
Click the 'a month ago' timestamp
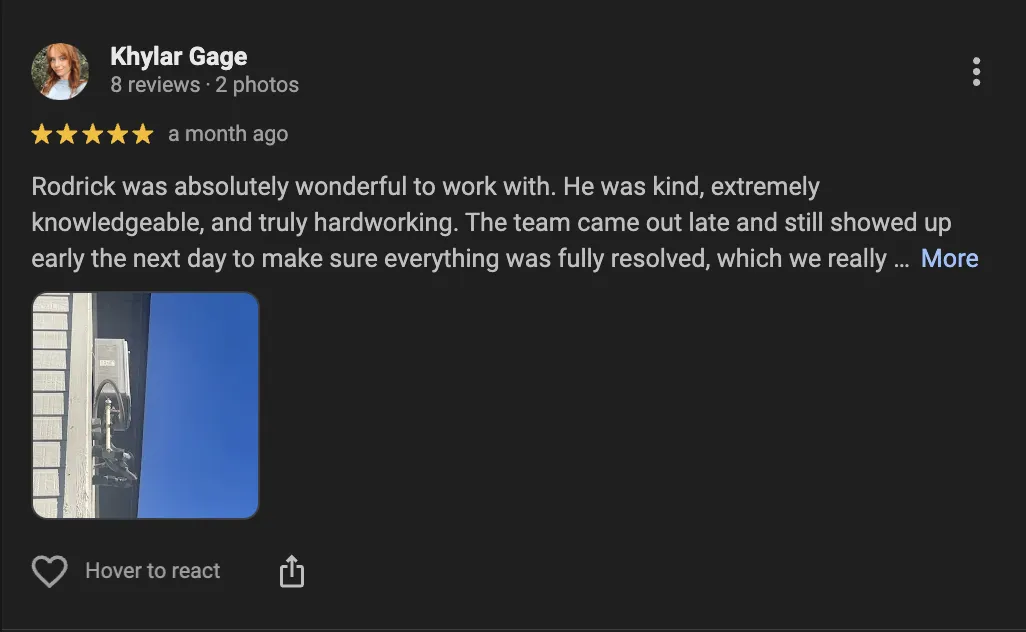click(228, 134)
